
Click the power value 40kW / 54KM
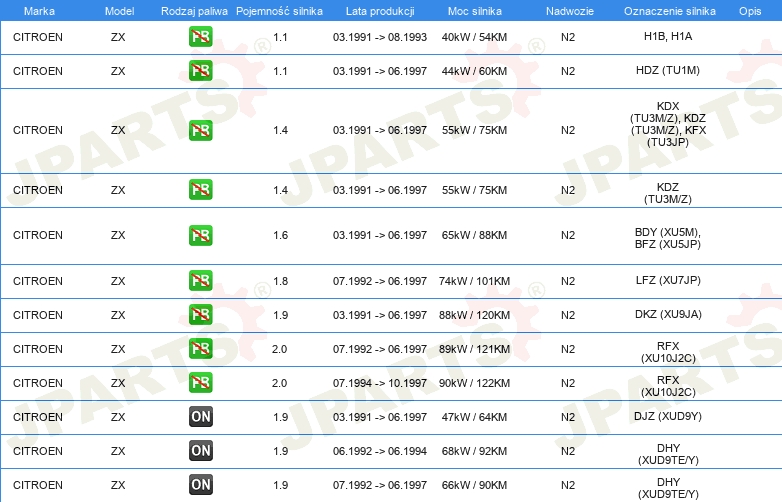[474, 37]
